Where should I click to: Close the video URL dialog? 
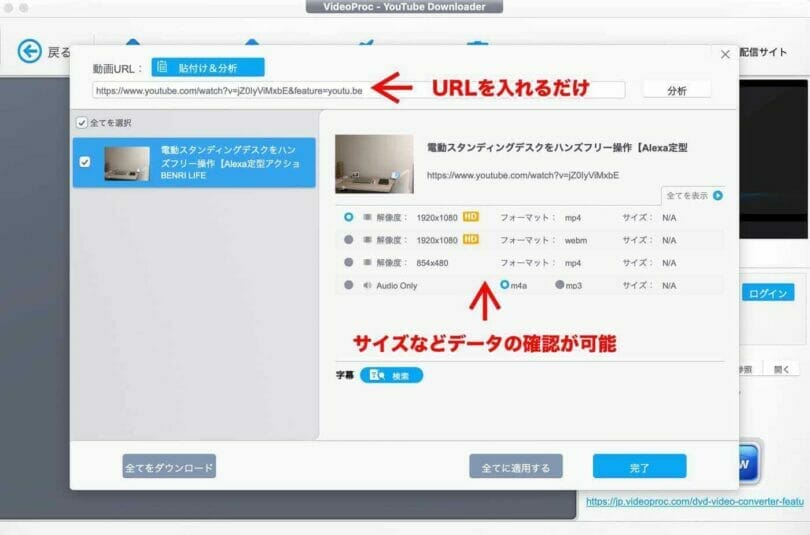(x=725, y=54)
